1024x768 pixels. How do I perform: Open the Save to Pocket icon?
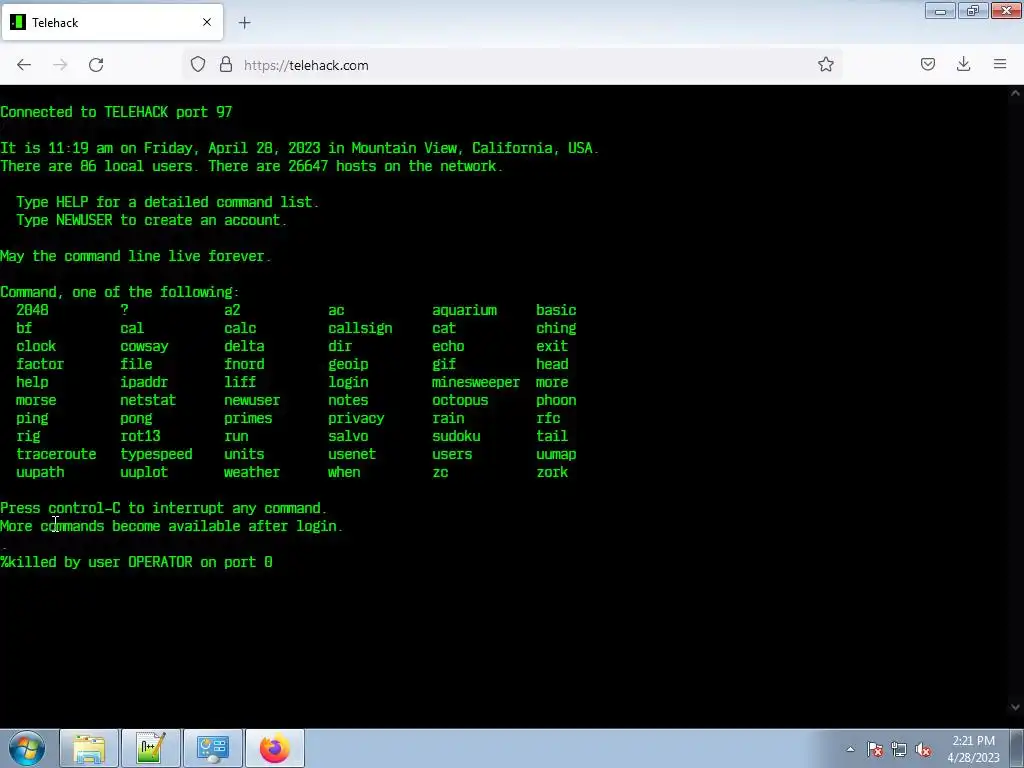coord(927,64)
